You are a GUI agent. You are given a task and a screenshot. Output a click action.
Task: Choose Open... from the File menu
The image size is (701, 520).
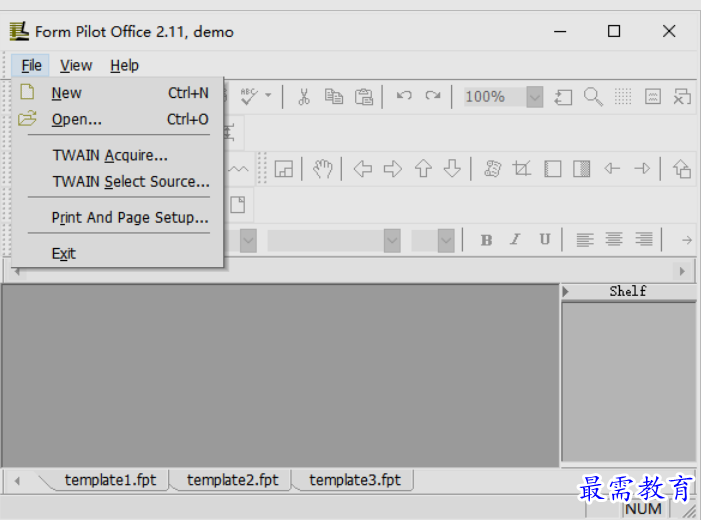coord(117,119)
